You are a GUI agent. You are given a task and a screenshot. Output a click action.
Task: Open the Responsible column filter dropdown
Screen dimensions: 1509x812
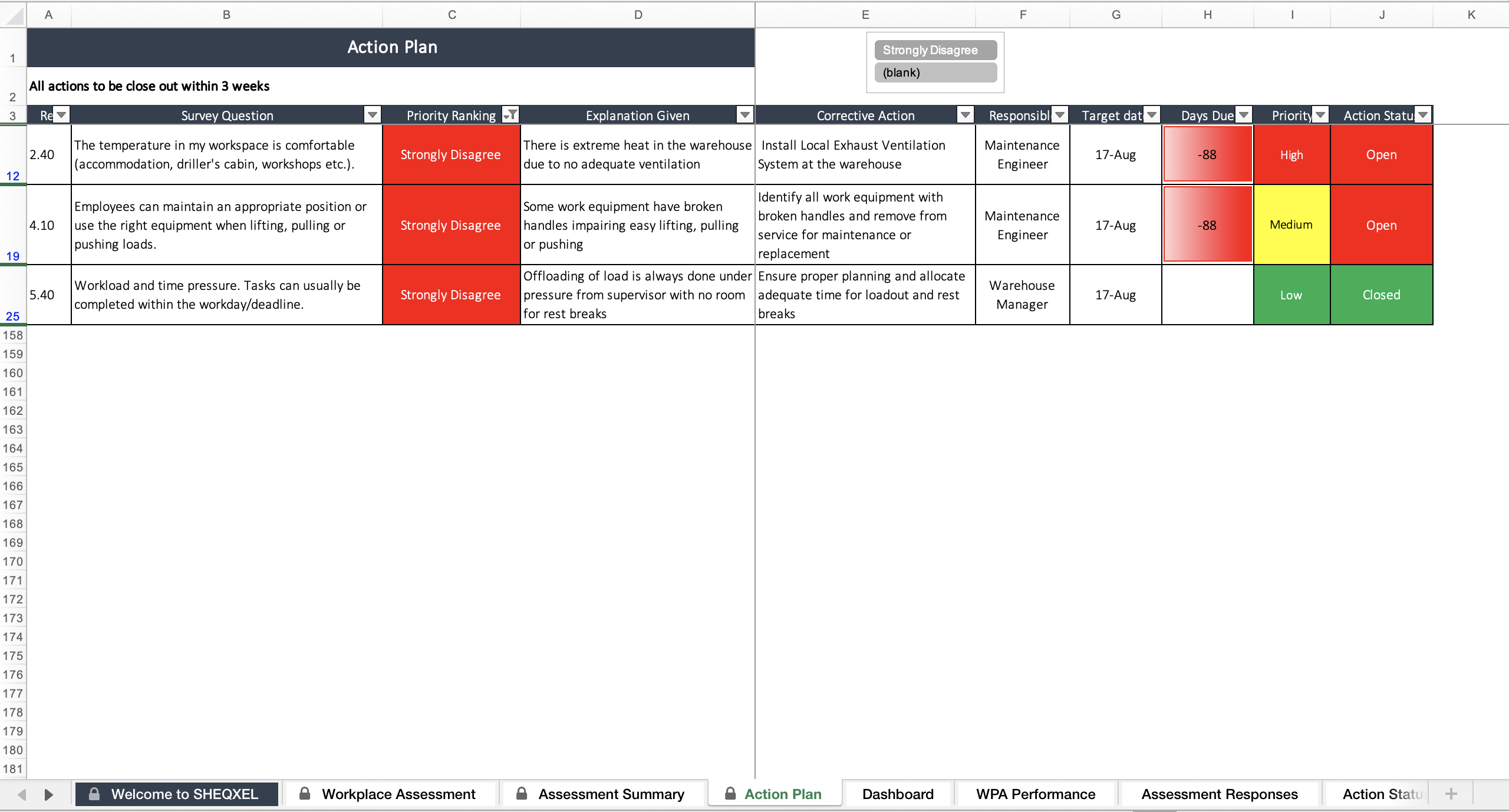[1059, 115]
